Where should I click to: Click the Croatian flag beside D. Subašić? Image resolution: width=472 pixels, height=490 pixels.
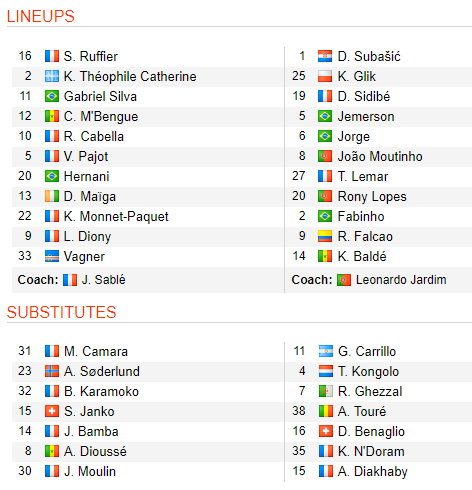(x=325, y=56)
